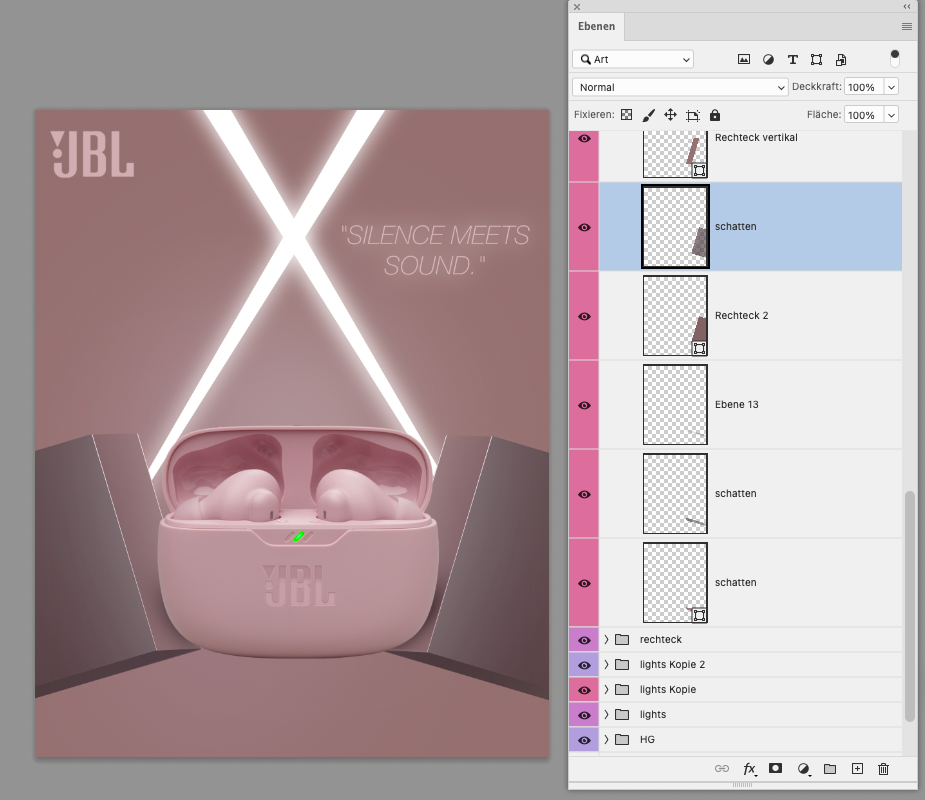Open the Normal blend mode dropdown

click(680, 87)
